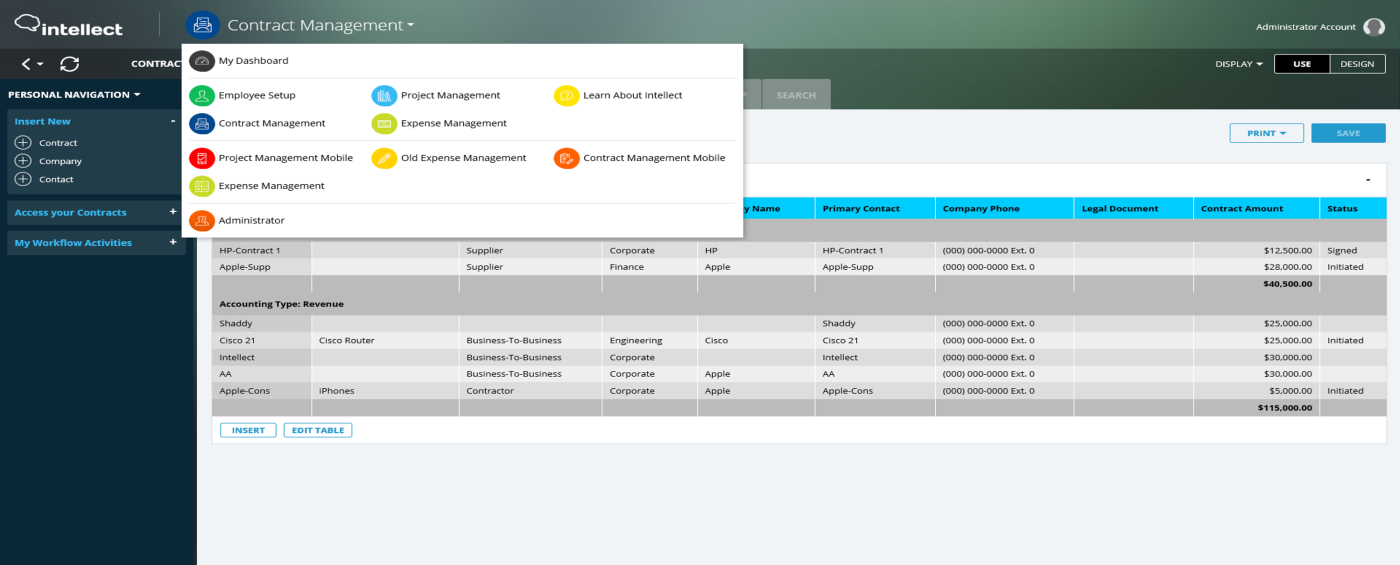1400x565 pixels.
Task: Switch to USE mode
Action: (1302, 64)
